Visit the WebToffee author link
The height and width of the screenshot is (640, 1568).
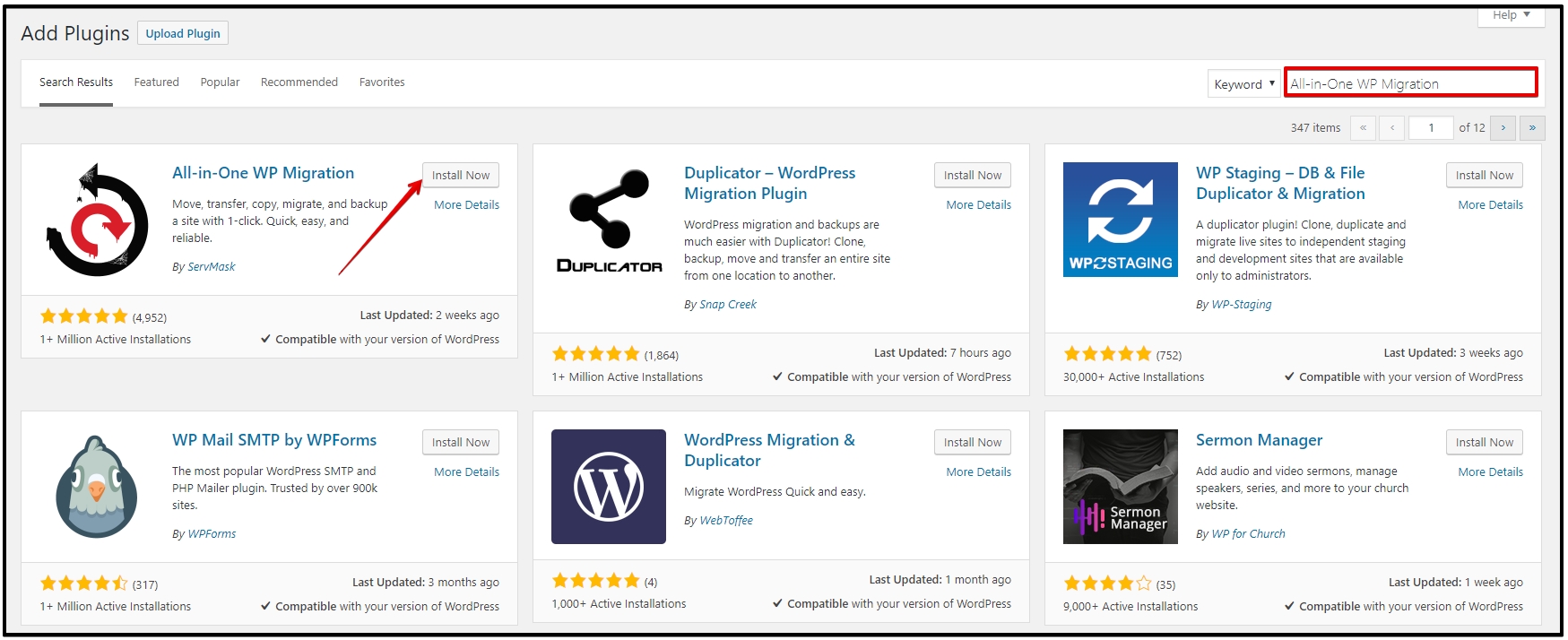tap(726, 520)
